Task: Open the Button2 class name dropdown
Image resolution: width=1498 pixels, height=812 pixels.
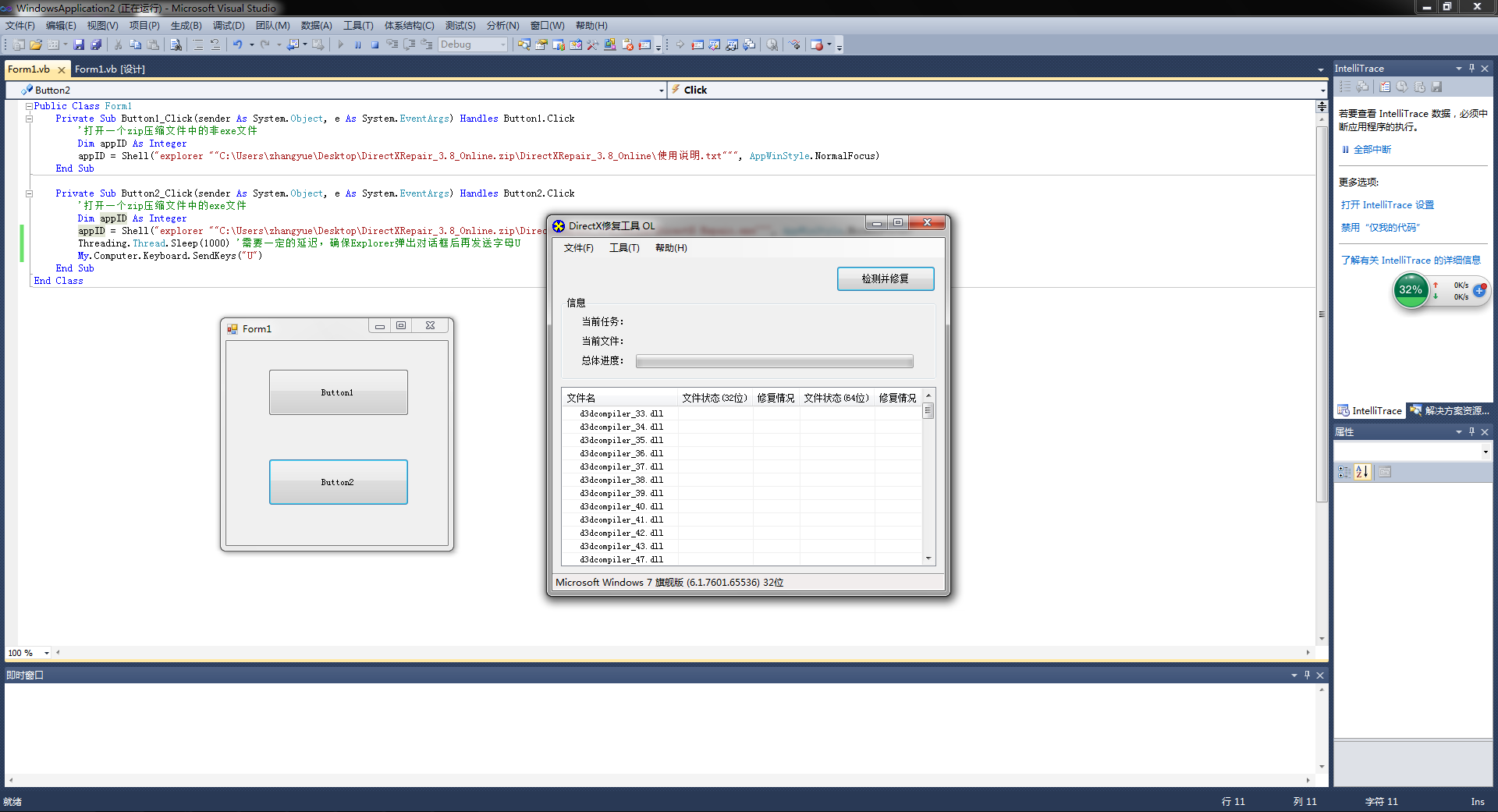Action: tap(662, 90)
